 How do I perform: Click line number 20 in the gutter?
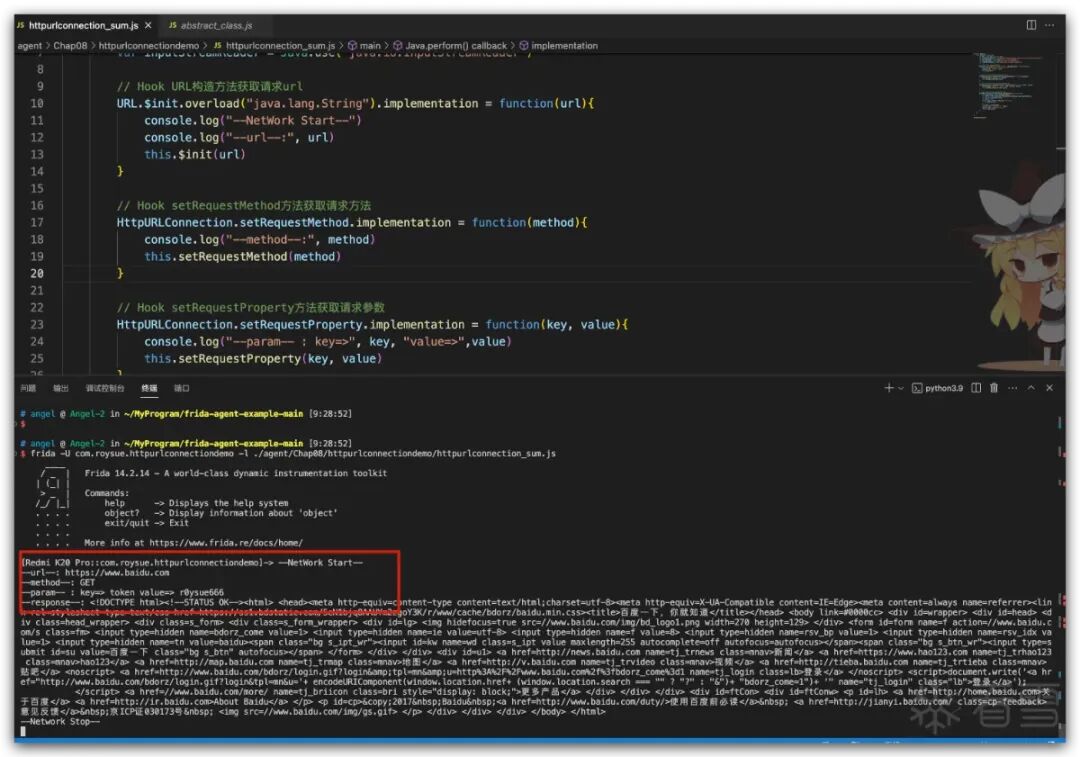pos(37,273)
